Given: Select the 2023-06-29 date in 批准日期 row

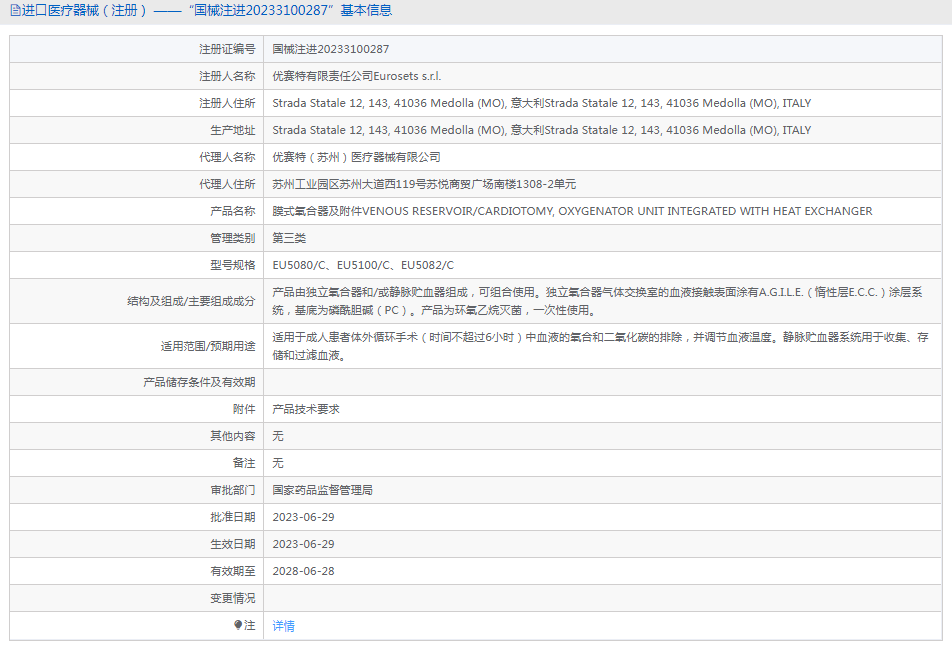Looking at the screenshot, I should tap(304, 517).
